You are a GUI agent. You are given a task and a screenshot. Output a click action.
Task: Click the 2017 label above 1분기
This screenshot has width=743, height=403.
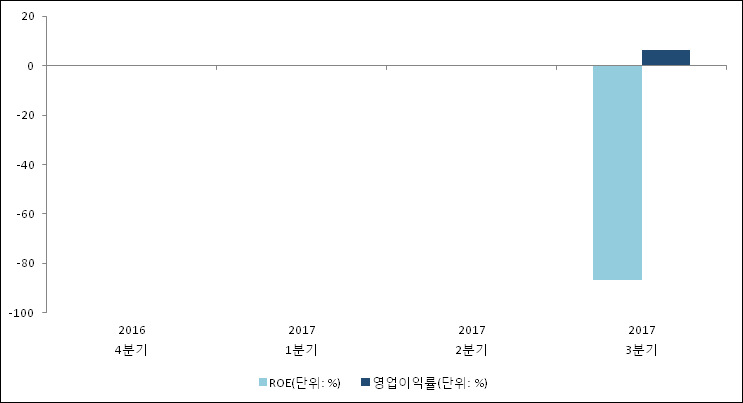click(302, 330)
